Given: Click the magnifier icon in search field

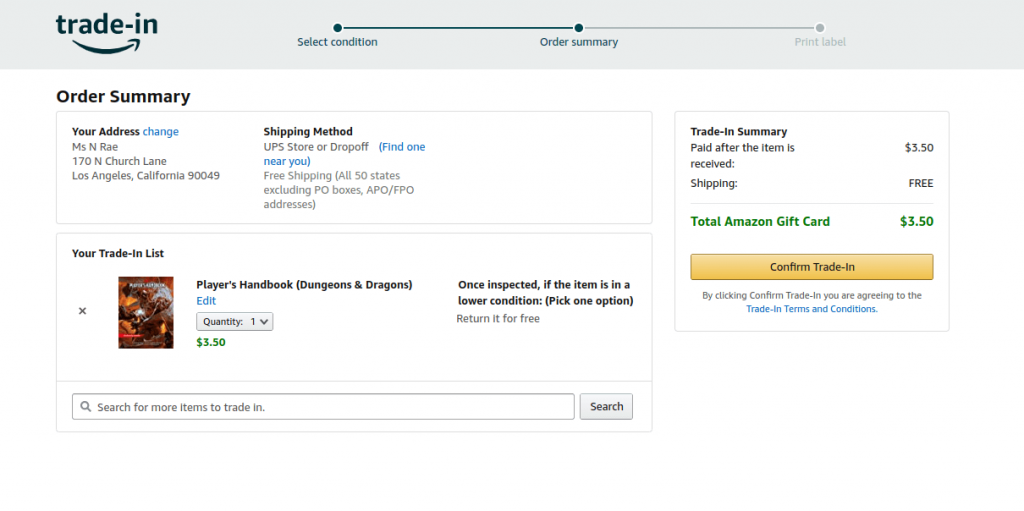Looking at the screenshot, I should [x=86, y=407].
